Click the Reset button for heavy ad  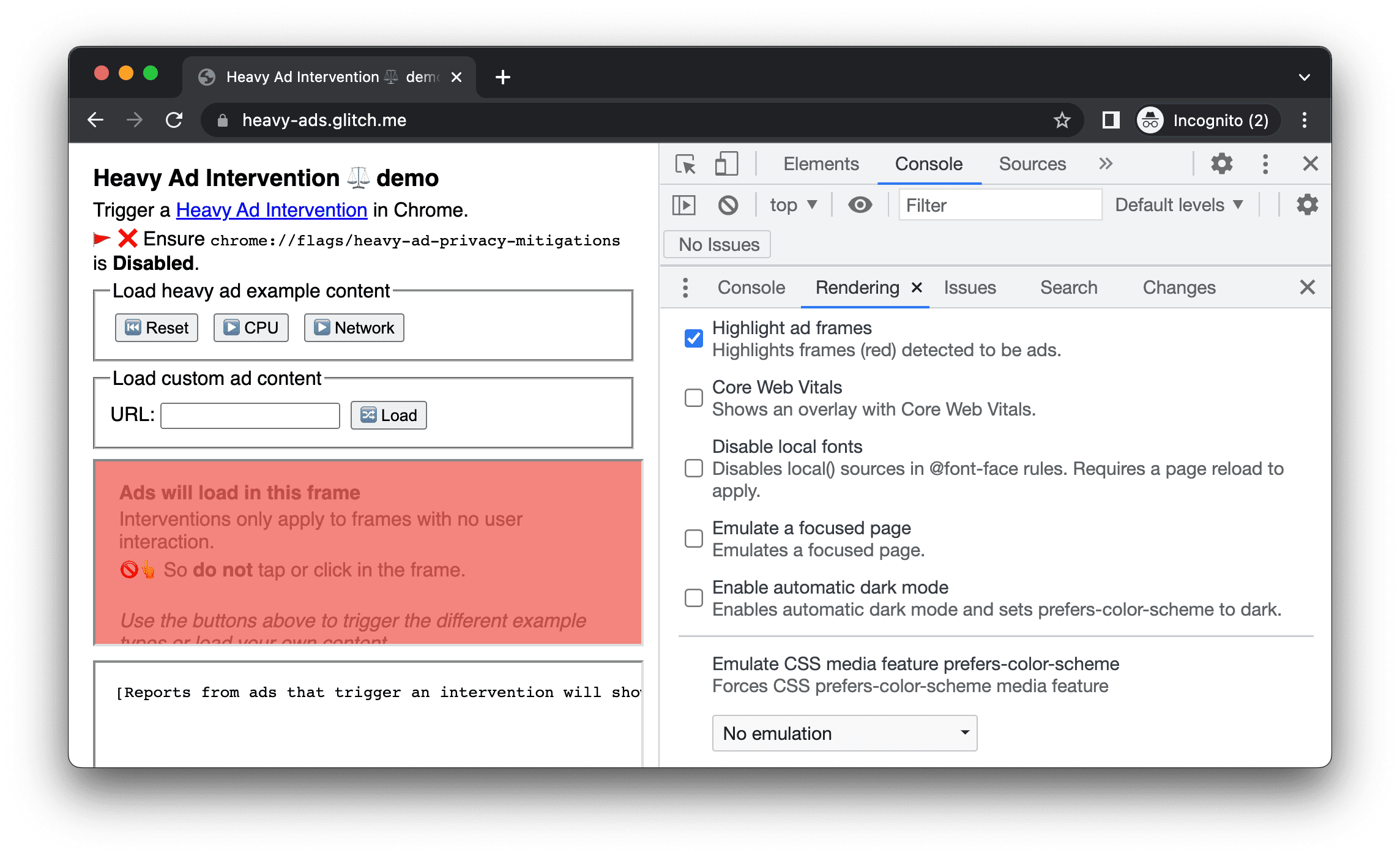(155, 327)
